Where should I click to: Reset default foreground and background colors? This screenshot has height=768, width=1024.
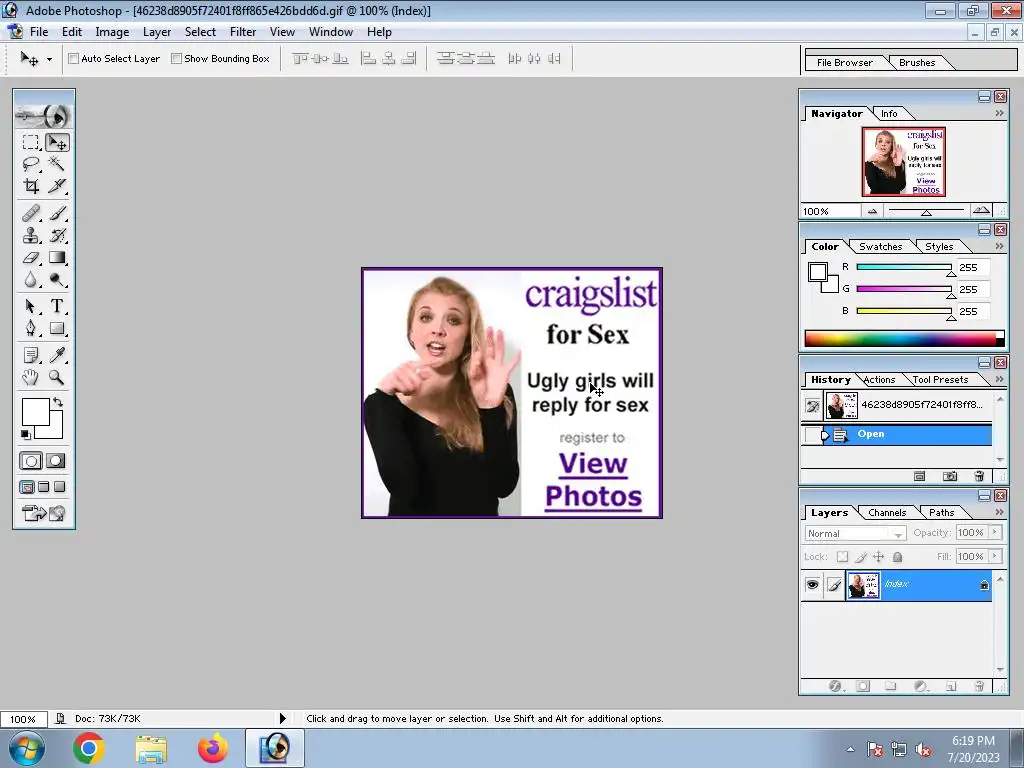(25, 434)
